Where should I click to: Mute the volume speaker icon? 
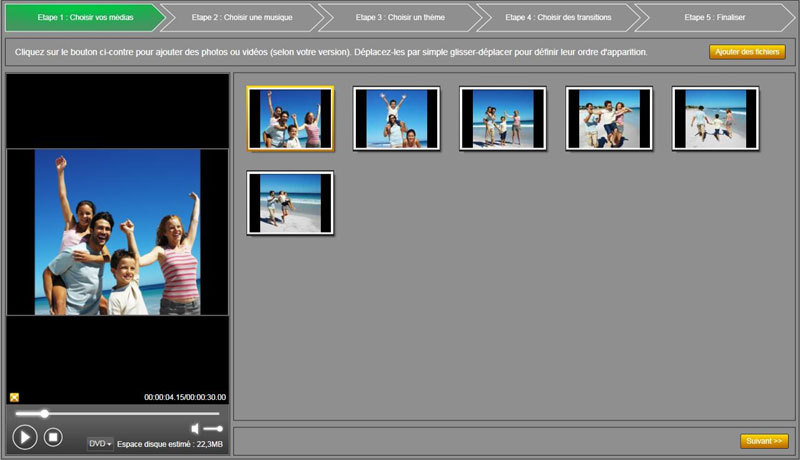pos(196,429)
